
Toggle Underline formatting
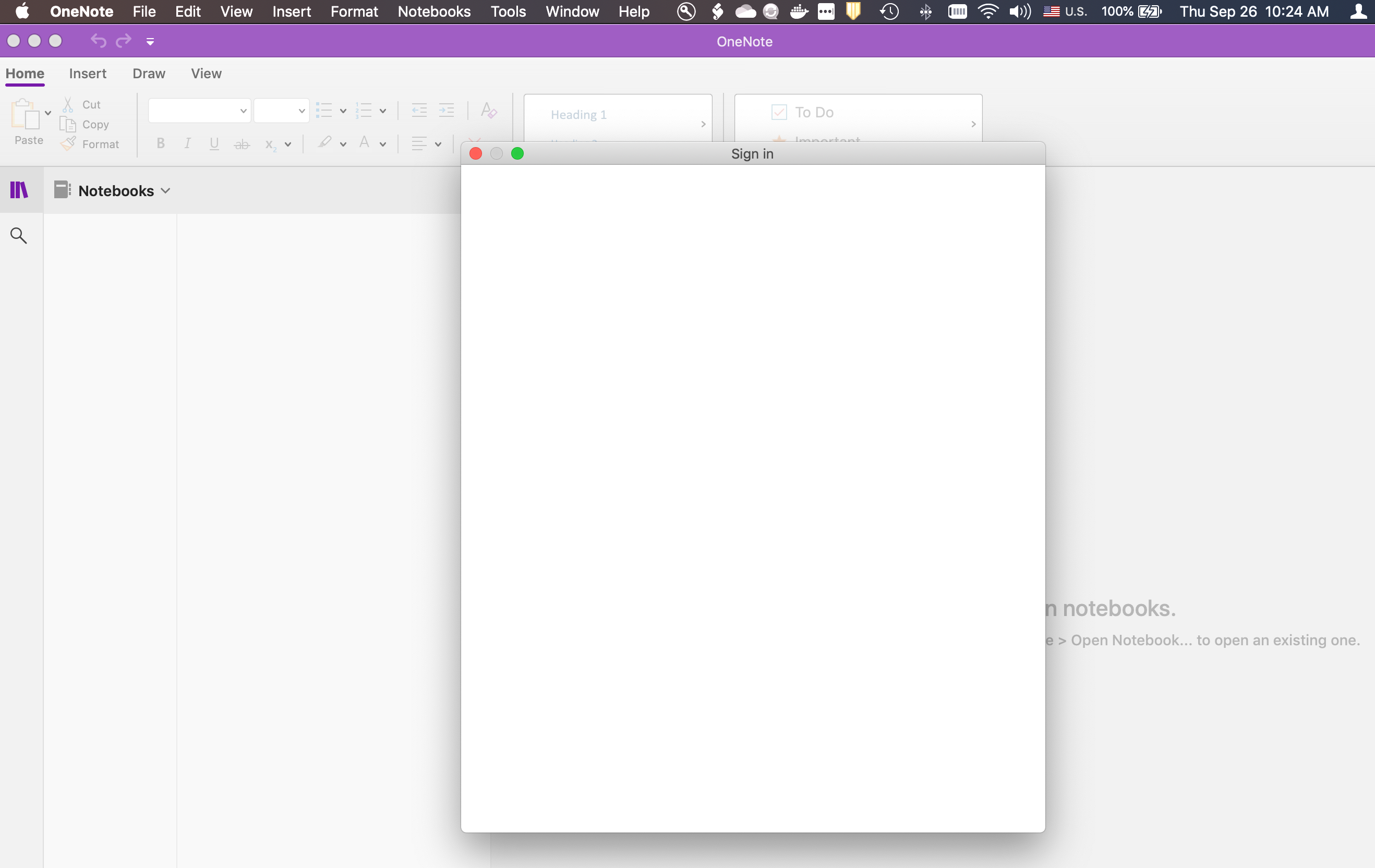[214, 143]
